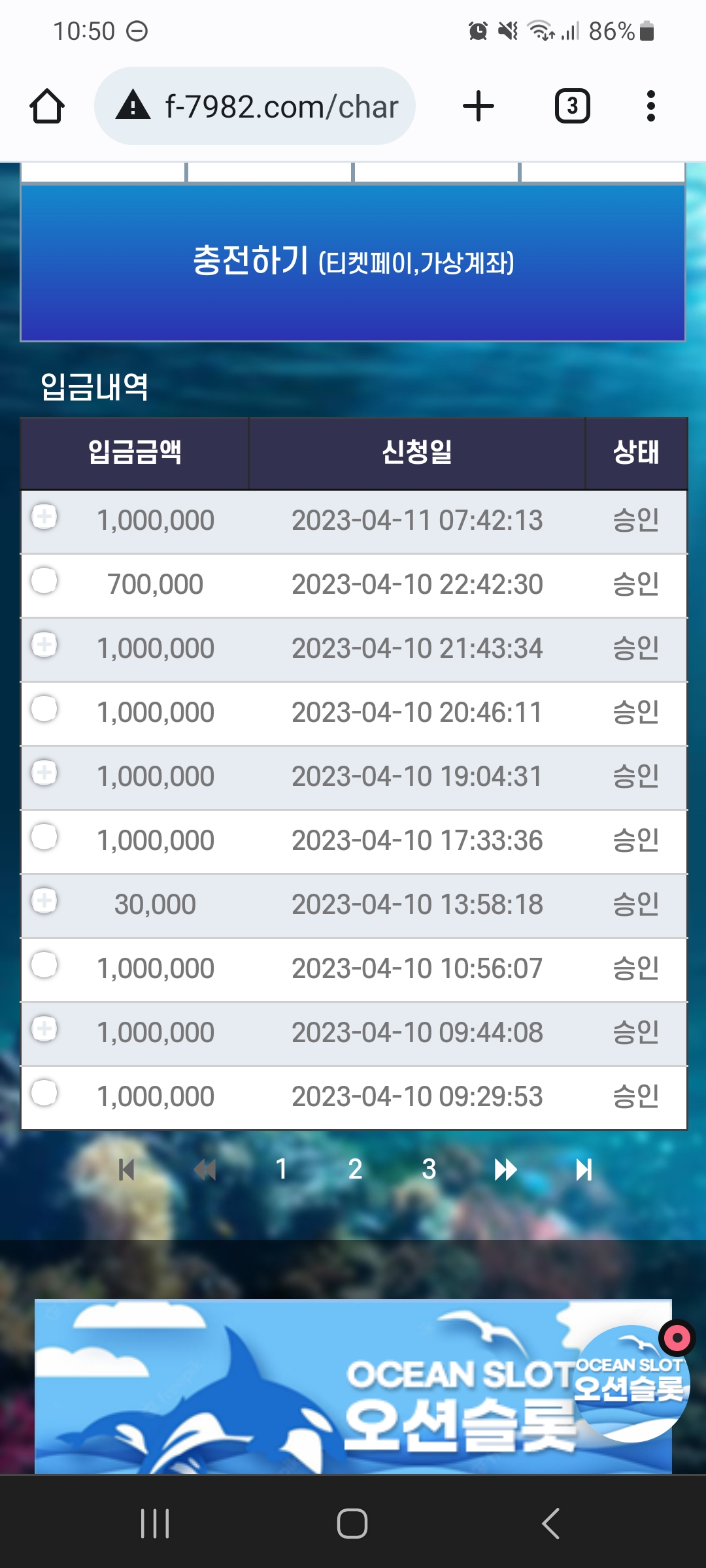The height and width of the screenshot is (1568, 706).
Task: Select the 700,000 deposit row circle
Action: click(44, 581)
